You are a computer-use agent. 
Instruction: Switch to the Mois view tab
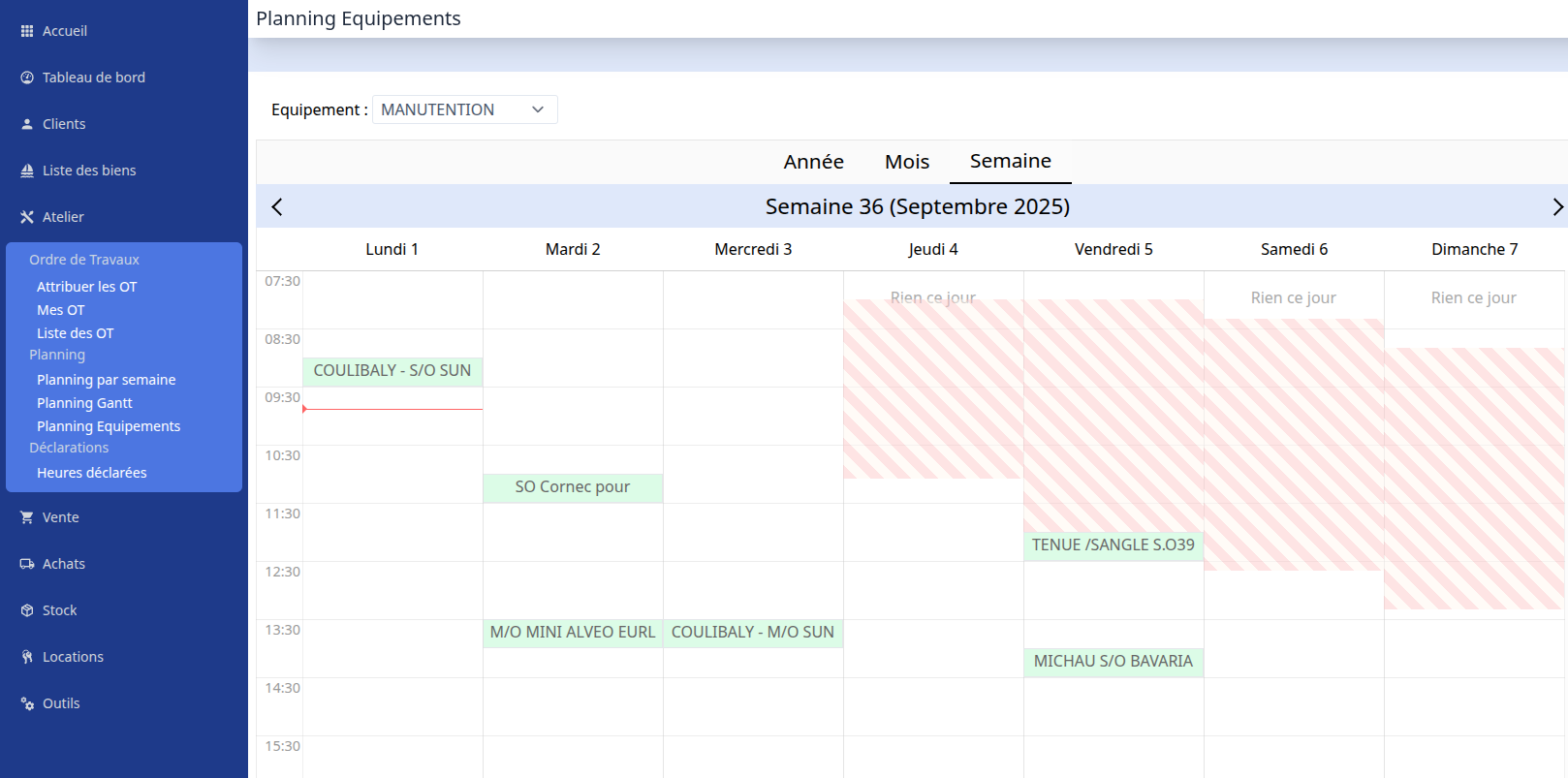click(x=906, y=162)
